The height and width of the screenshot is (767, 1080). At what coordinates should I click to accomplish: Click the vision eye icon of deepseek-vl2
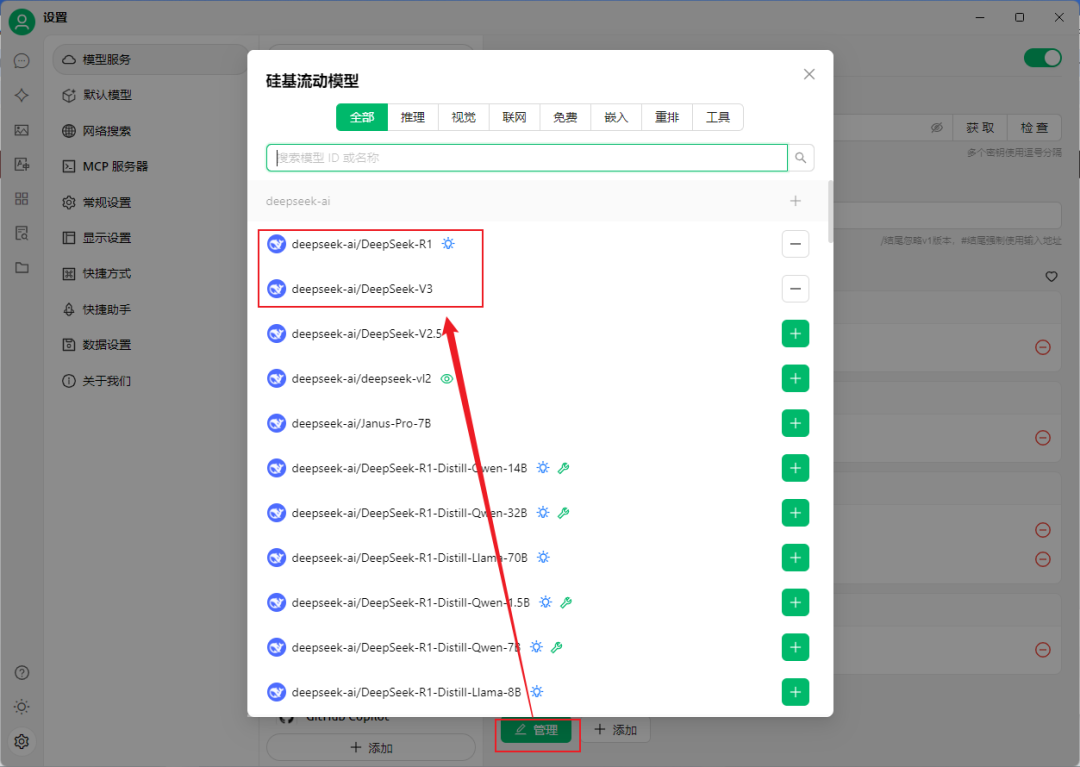click(447, 379)
